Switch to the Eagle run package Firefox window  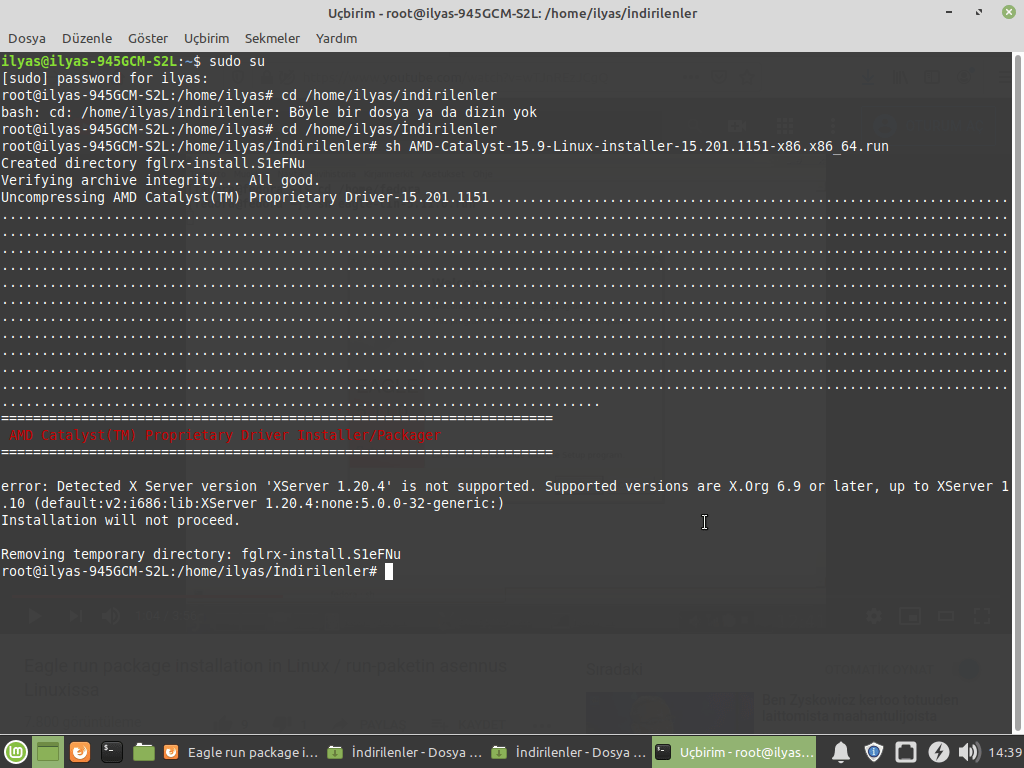point(240,752)
